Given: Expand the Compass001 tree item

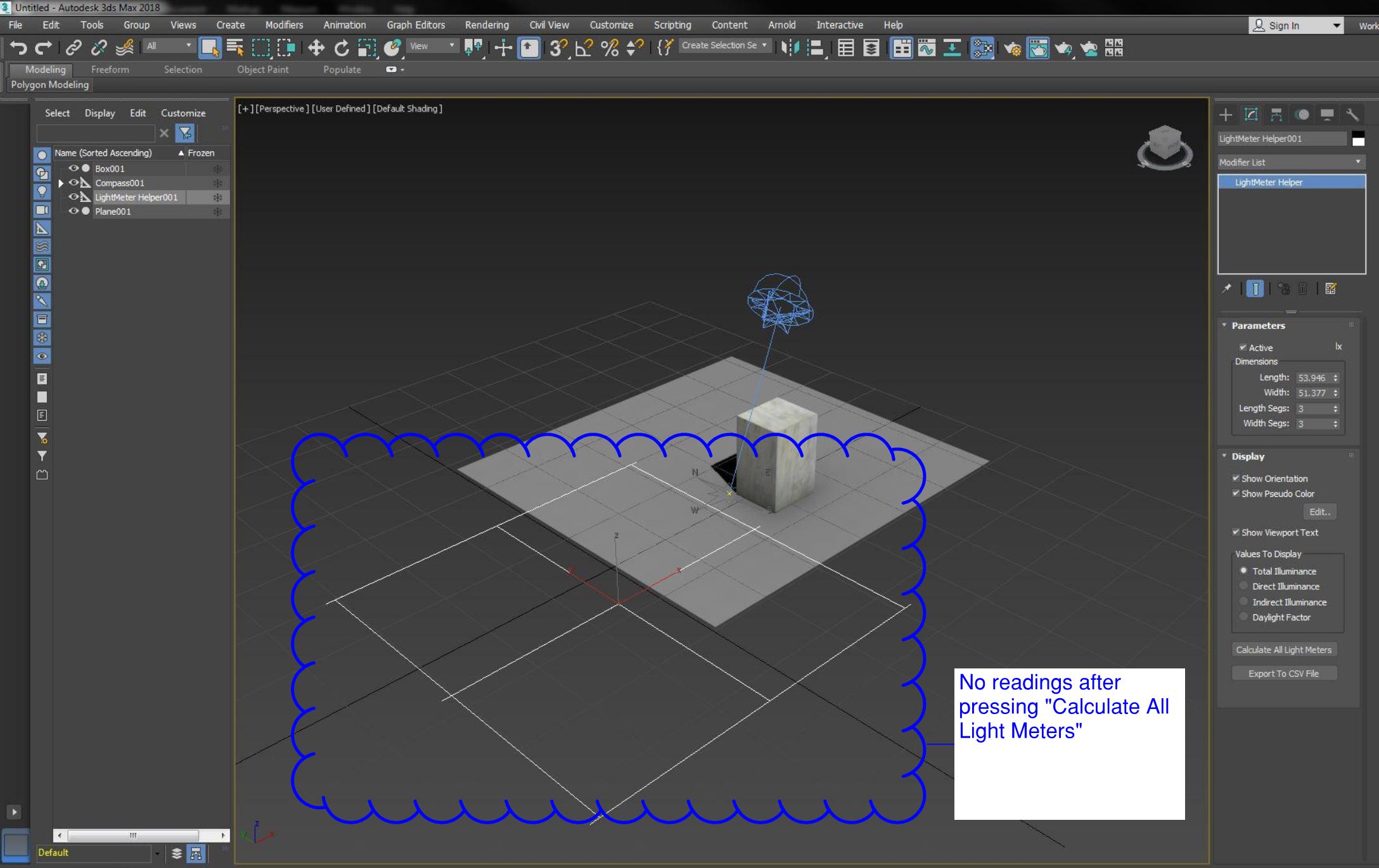Looking at the screenshot, I should pyautogui.click(x=60, y=182).
